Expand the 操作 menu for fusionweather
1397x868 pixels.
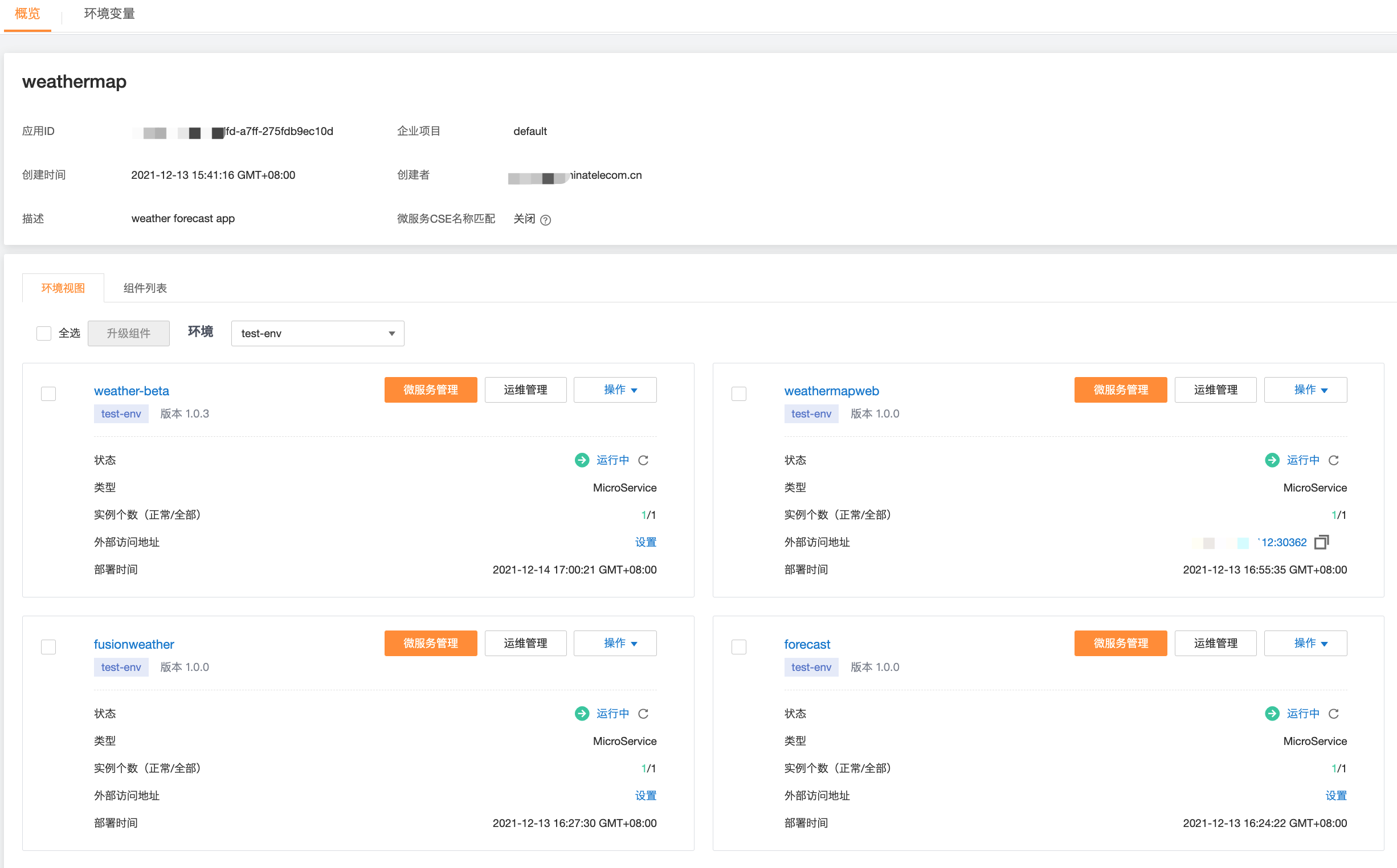point(615,644)
